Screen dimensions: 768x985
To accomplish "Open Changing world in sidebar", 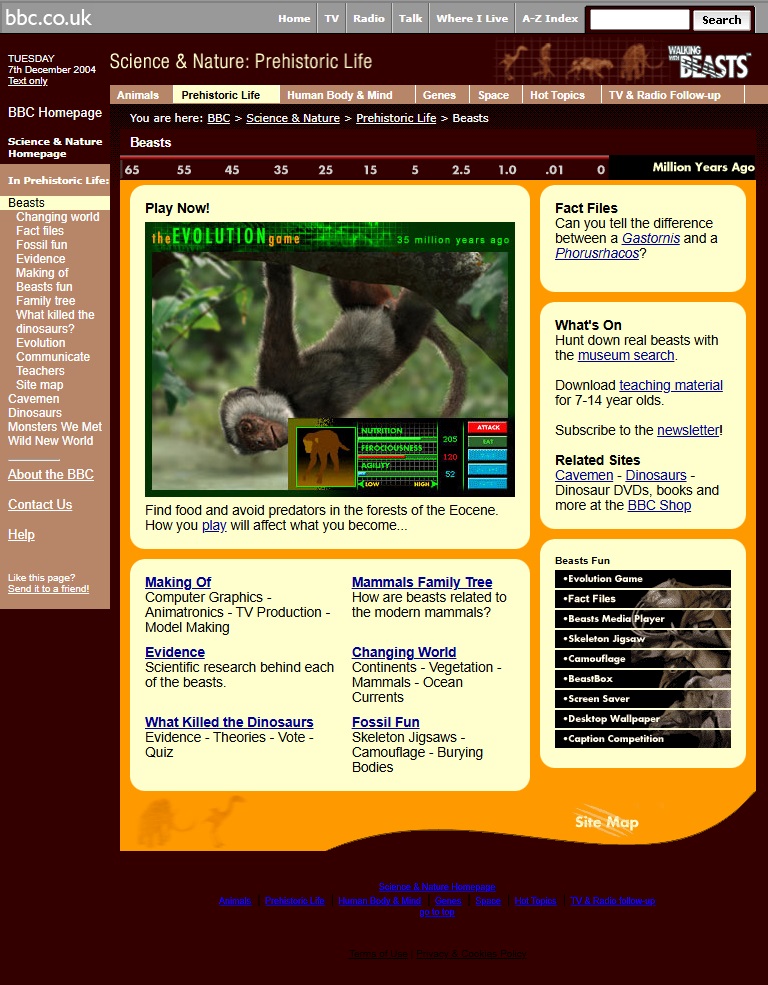I will 58,217.
